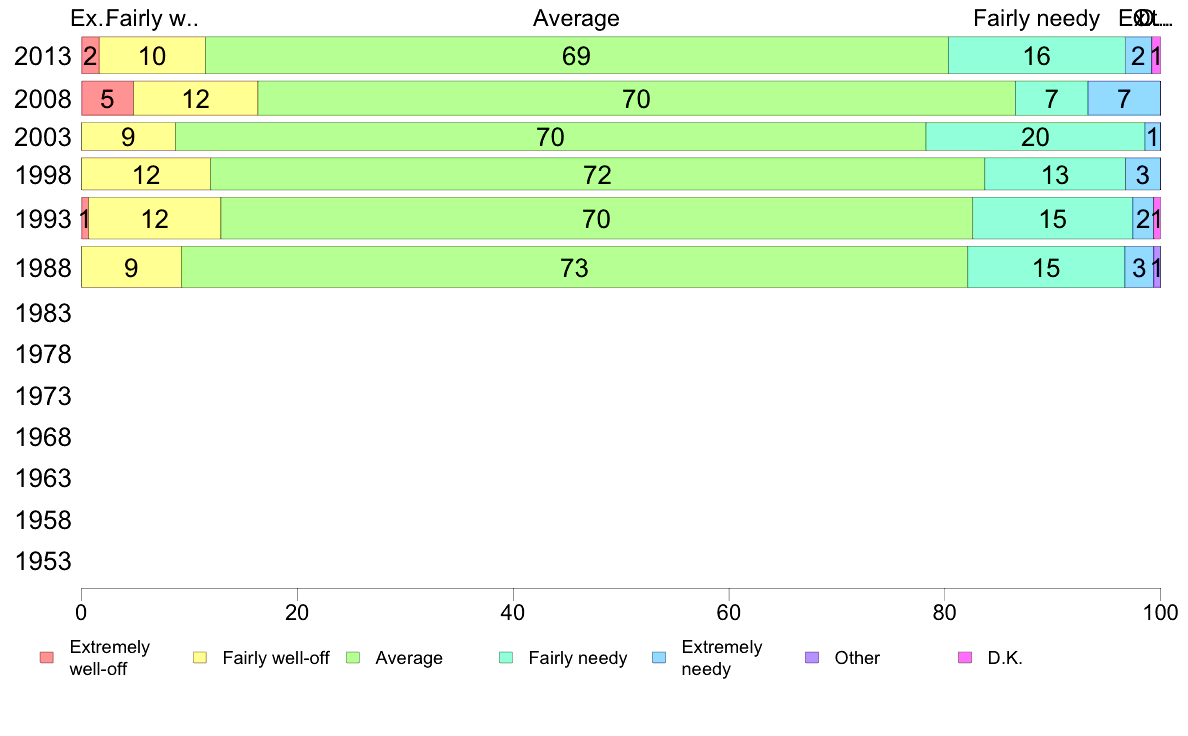The image size is (1188, 736).
Task: Click the 2013 year axis label
Action: click(x=43, y=55)
